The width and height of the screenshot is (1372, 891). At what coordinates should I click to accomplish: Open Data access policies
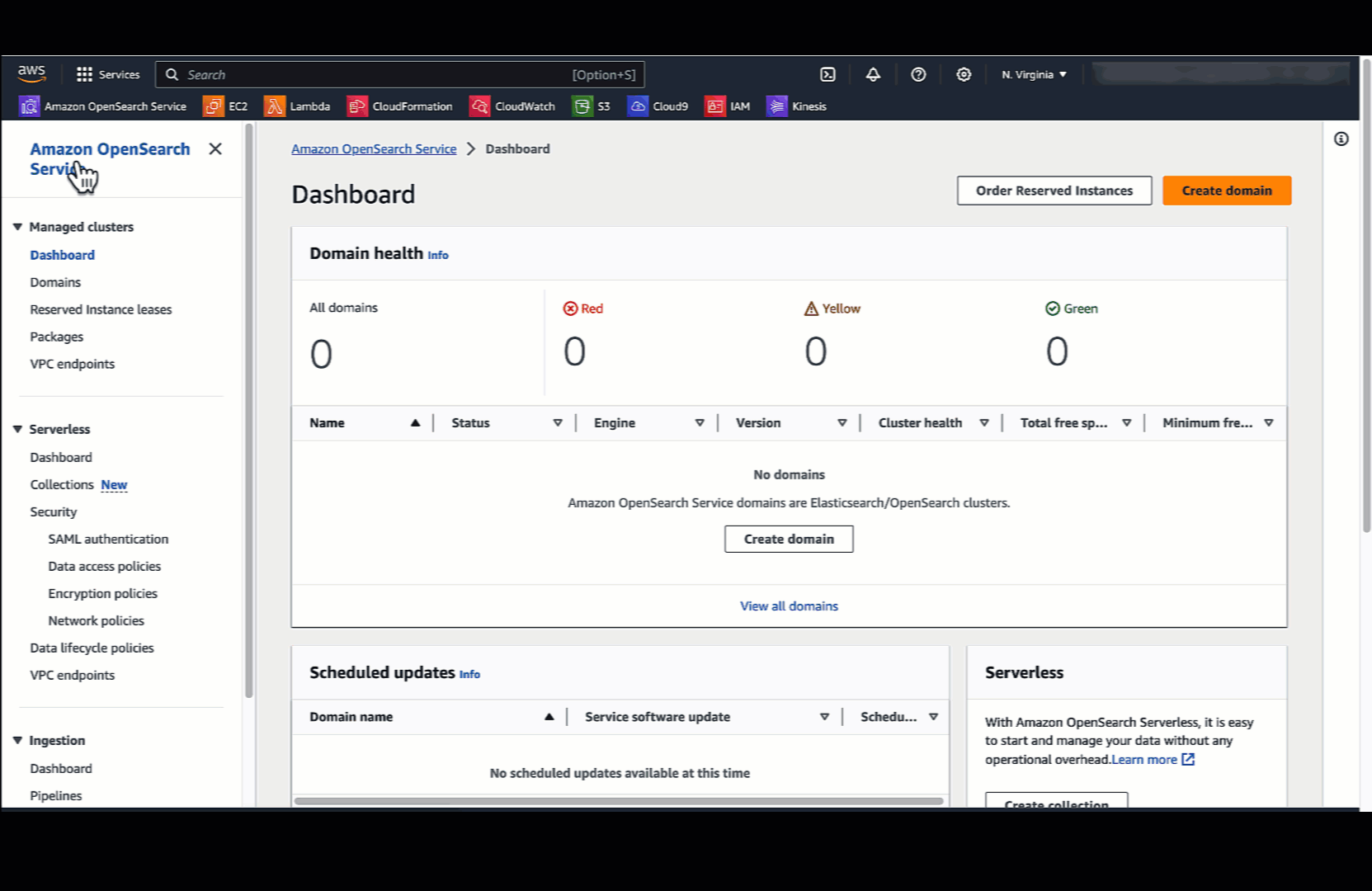coord(105,566)
